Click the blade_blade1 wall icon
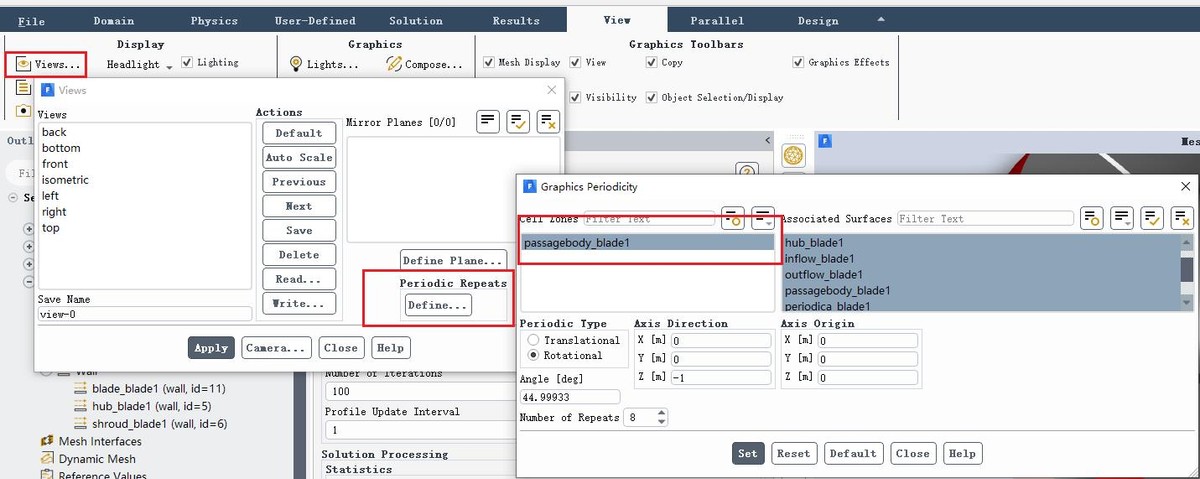Viewport: 1200px width, 479px height. coord(82,388)
